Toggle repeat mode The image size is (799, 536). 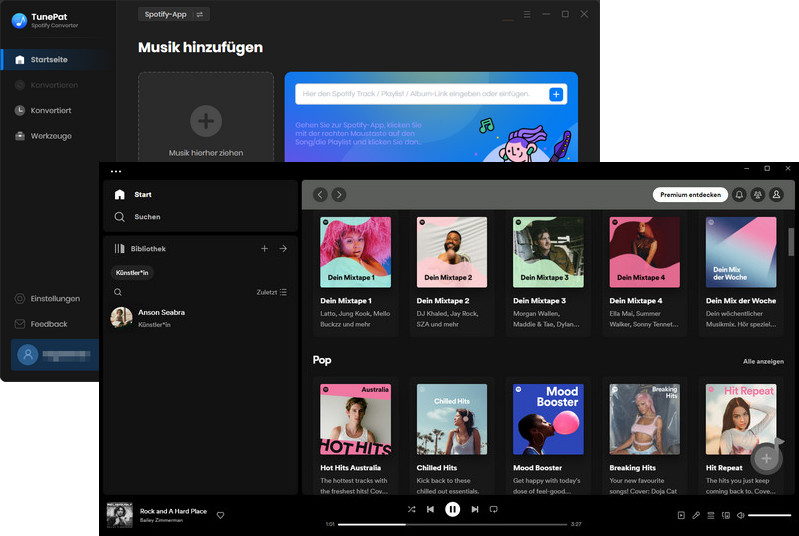tap(493, 509)
